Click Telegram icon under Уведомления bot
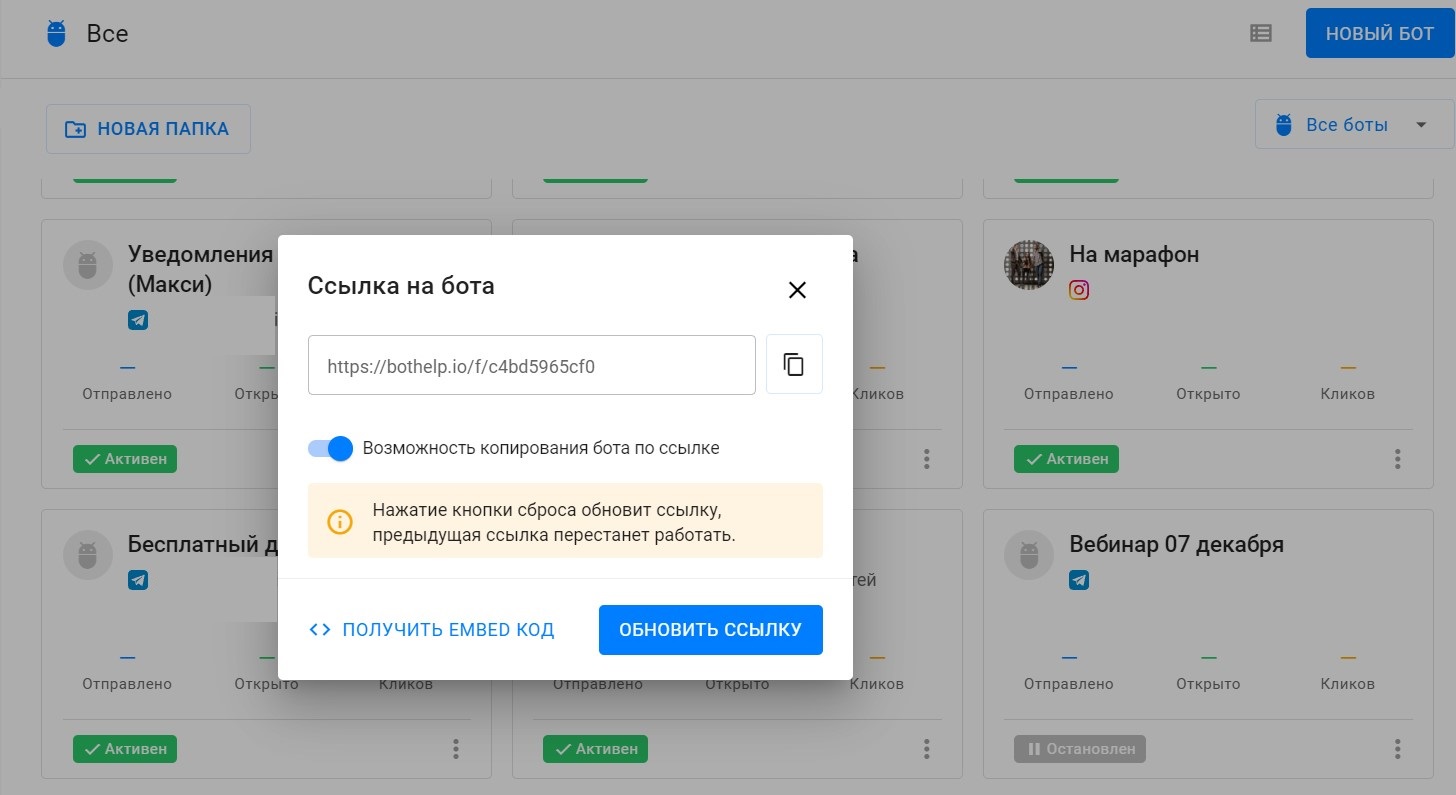This screenshot has height=795, width=1456. coord(138,320)
